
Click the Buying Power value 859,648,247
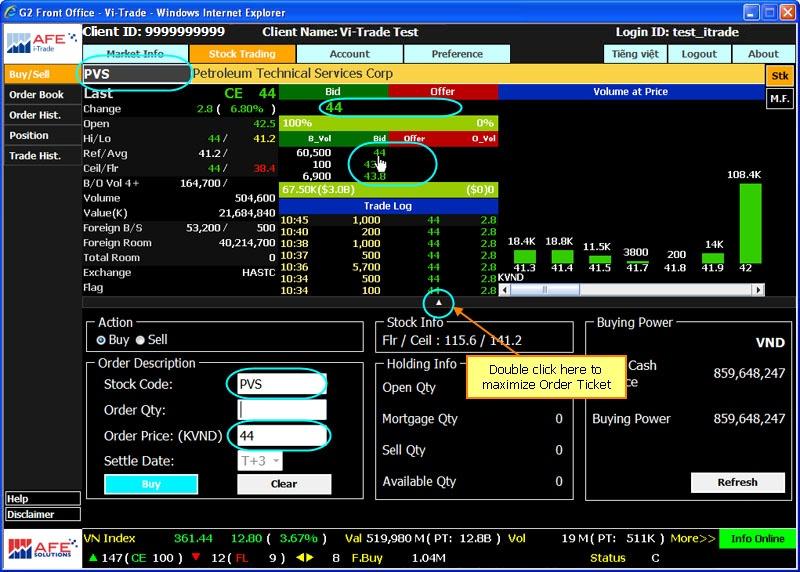(749, 419)
